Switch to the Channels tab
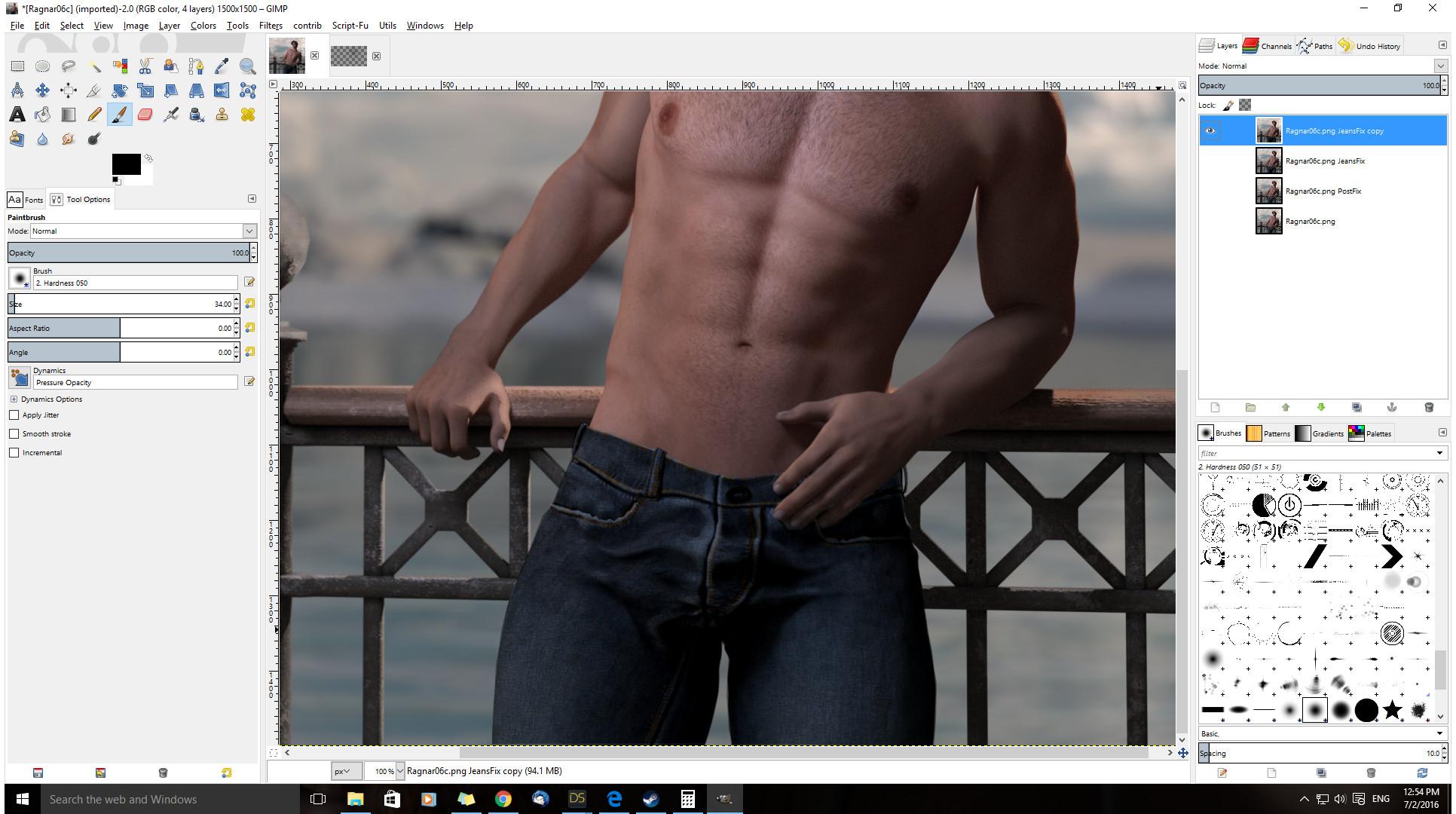Image resolution: width=1456 pixels, height=814 pixels. click(x=1268, y=46)
